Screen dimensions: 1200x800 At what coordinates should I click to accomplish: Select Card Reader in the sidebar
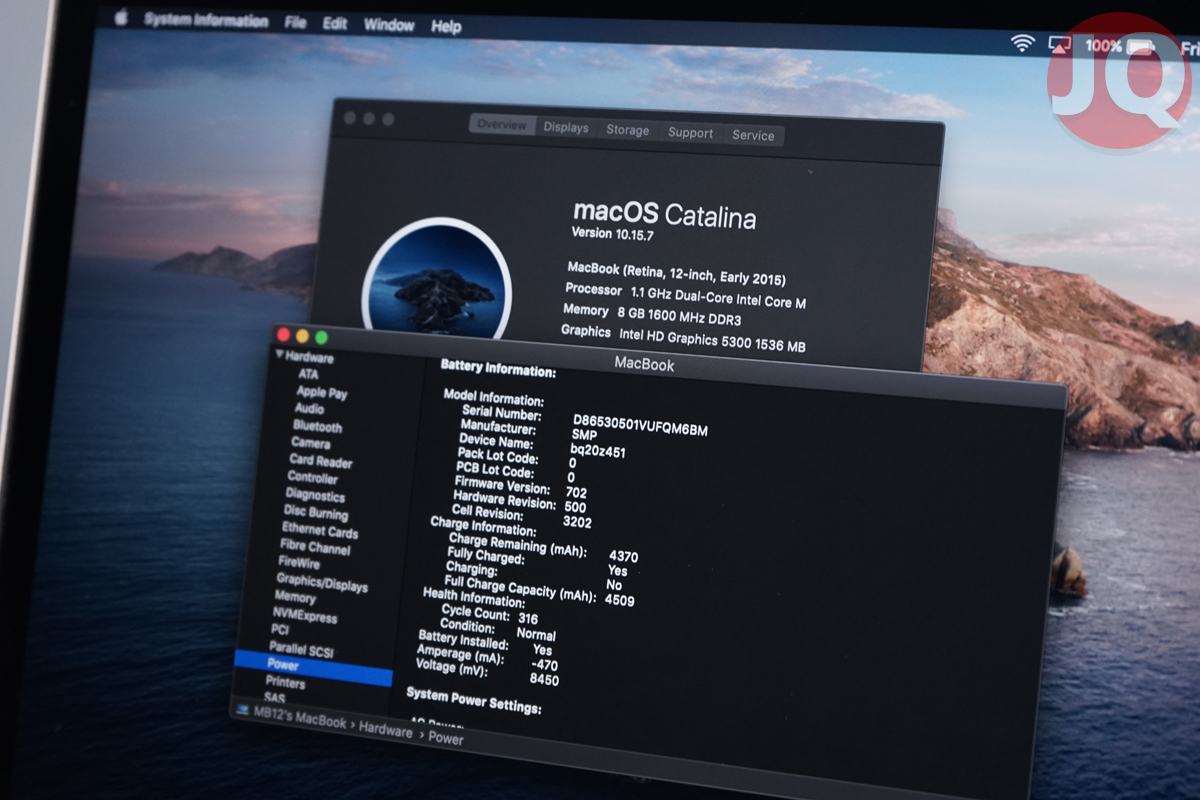[x=320, y=461]
